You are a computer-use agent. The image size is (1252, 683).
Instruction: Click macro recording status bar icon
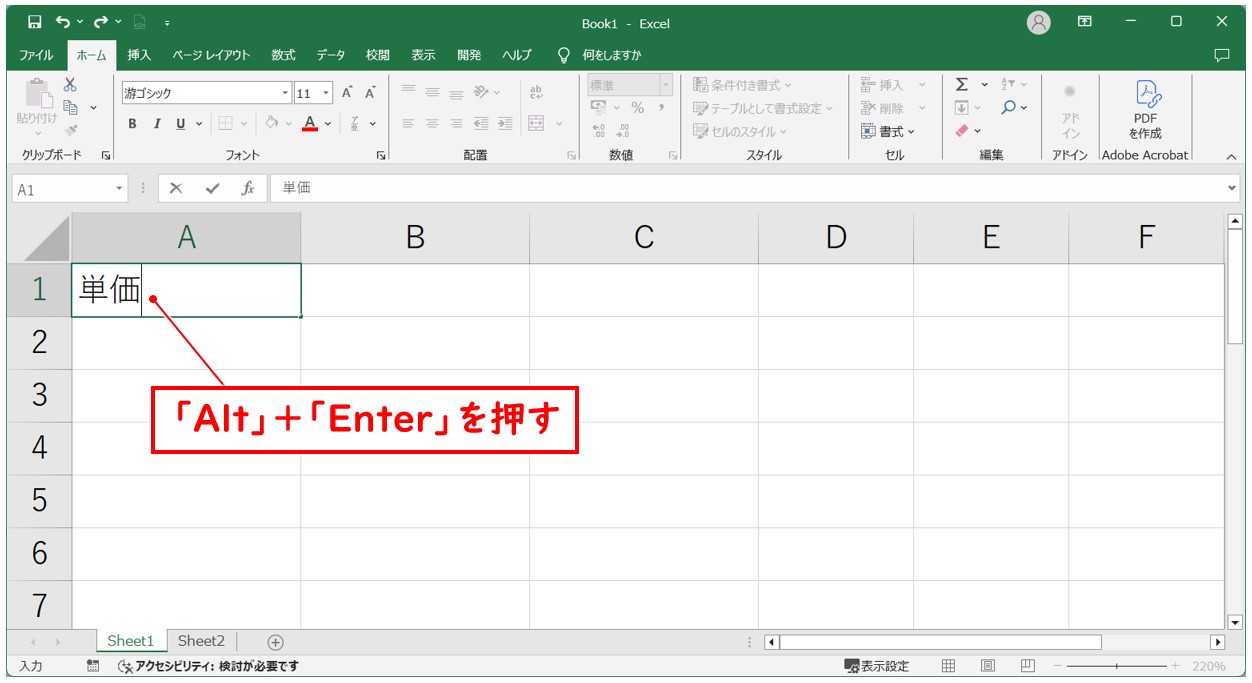93,666
